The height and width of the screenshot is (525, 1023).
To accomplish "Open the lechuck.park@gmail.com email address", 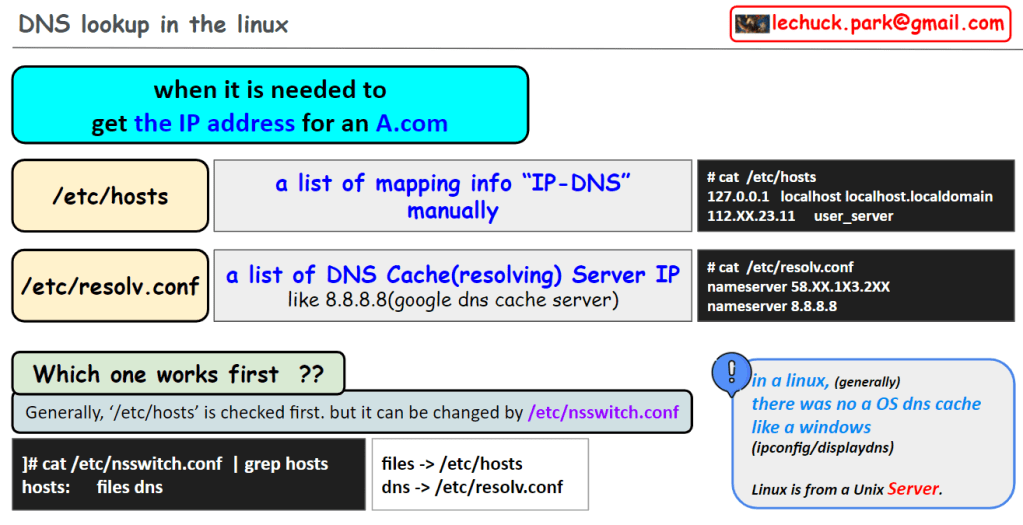I will click(x=887, y=24).
